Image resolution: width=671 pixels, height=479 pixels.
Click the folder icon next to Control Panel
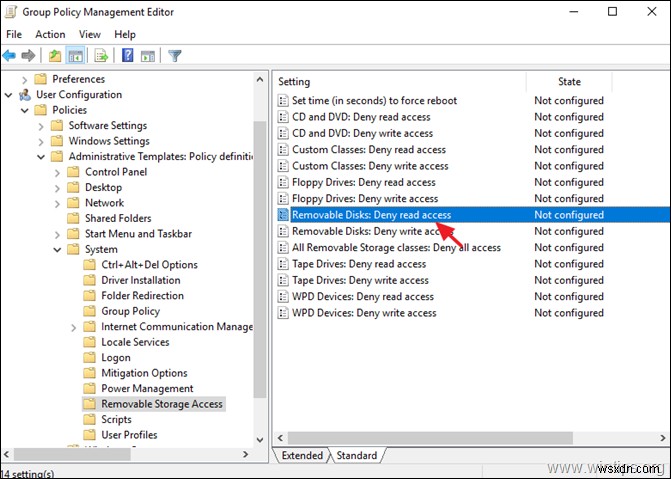[73, 172]
